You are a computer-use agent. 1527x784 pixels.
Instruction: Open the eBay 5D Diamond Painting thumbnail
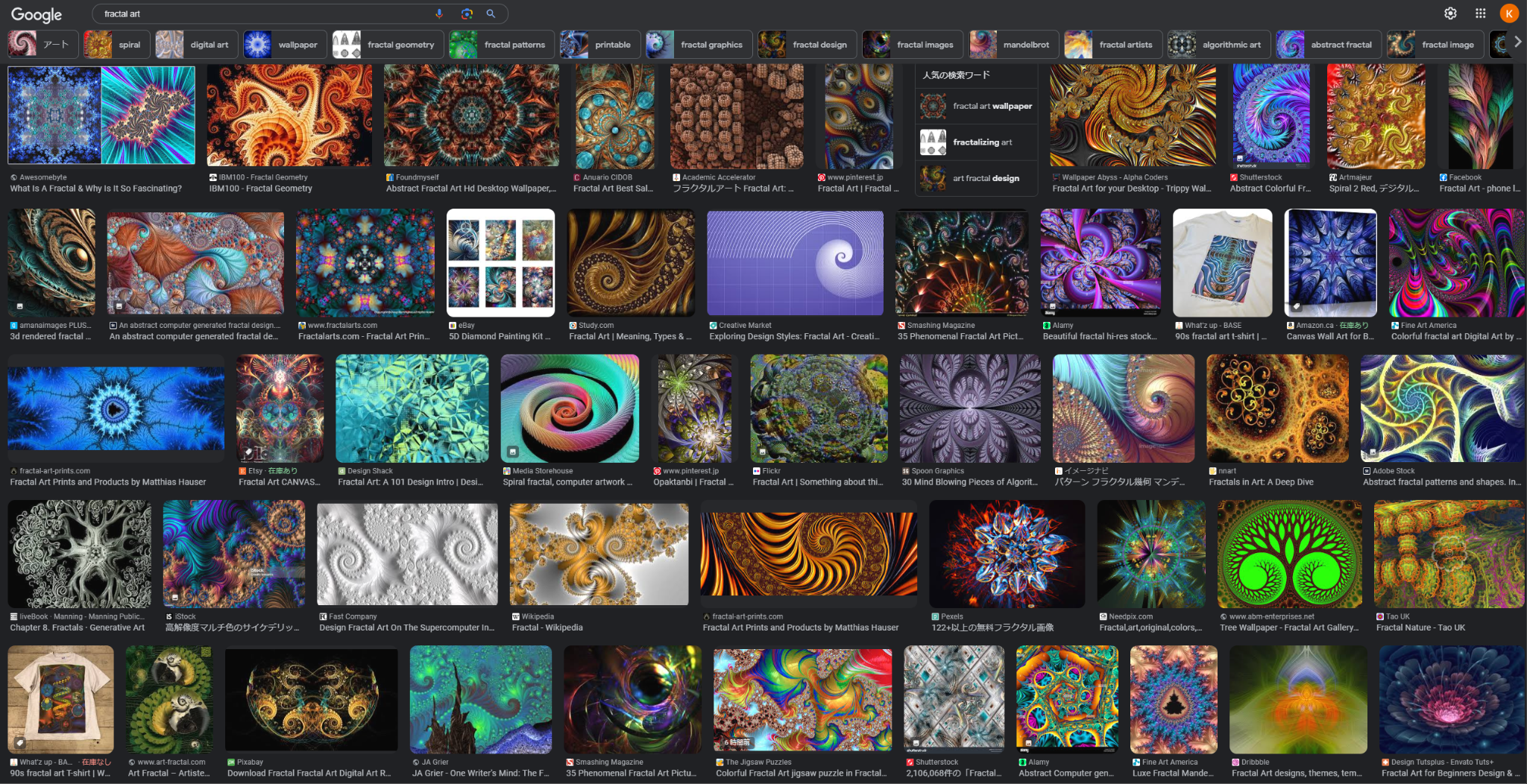(x=500, y=262)
